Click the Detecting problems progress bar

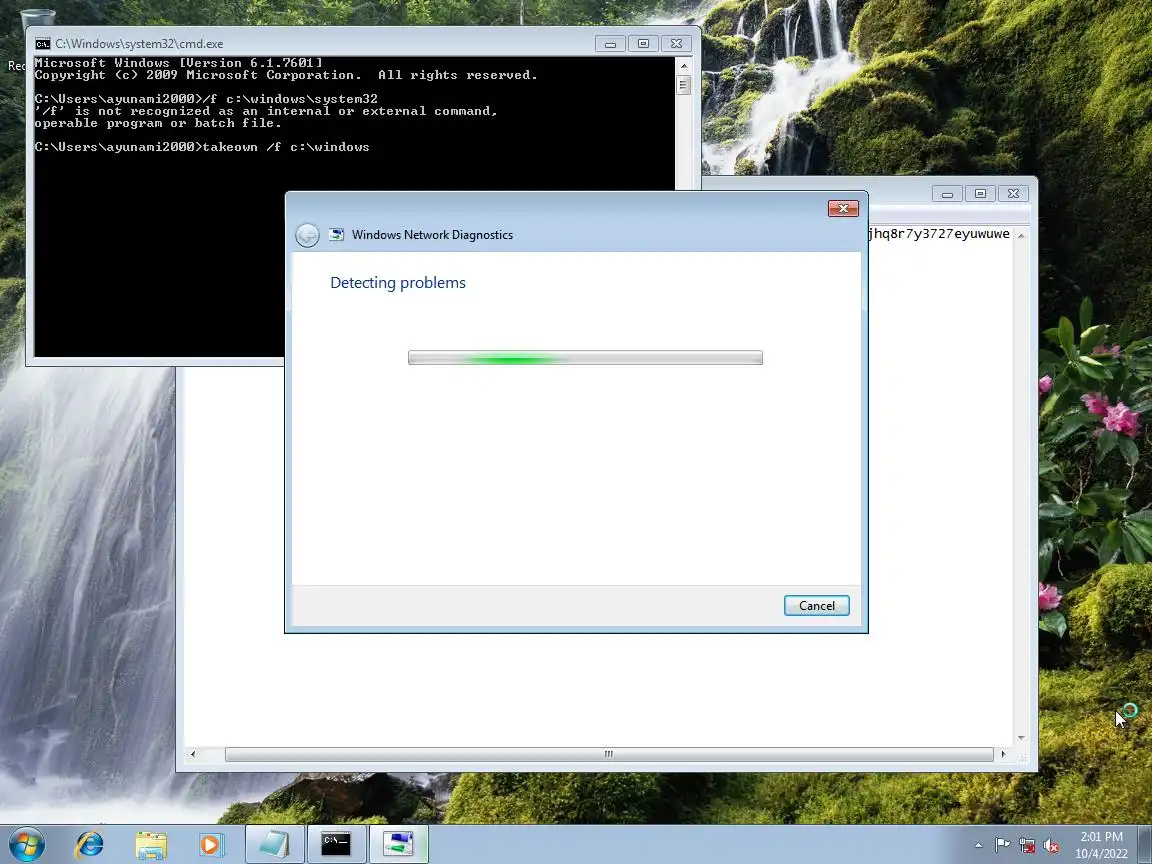pyautogui.click(x=585, y=358)
